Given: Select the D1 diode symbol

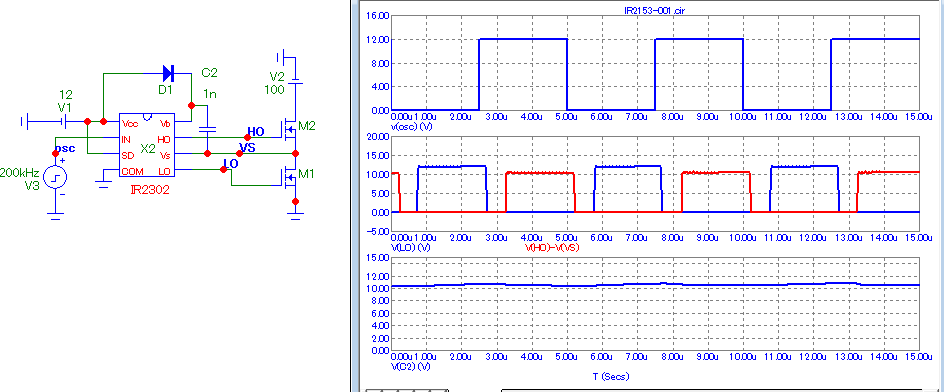Looking at the screenshot, I should tap(168, 74).
